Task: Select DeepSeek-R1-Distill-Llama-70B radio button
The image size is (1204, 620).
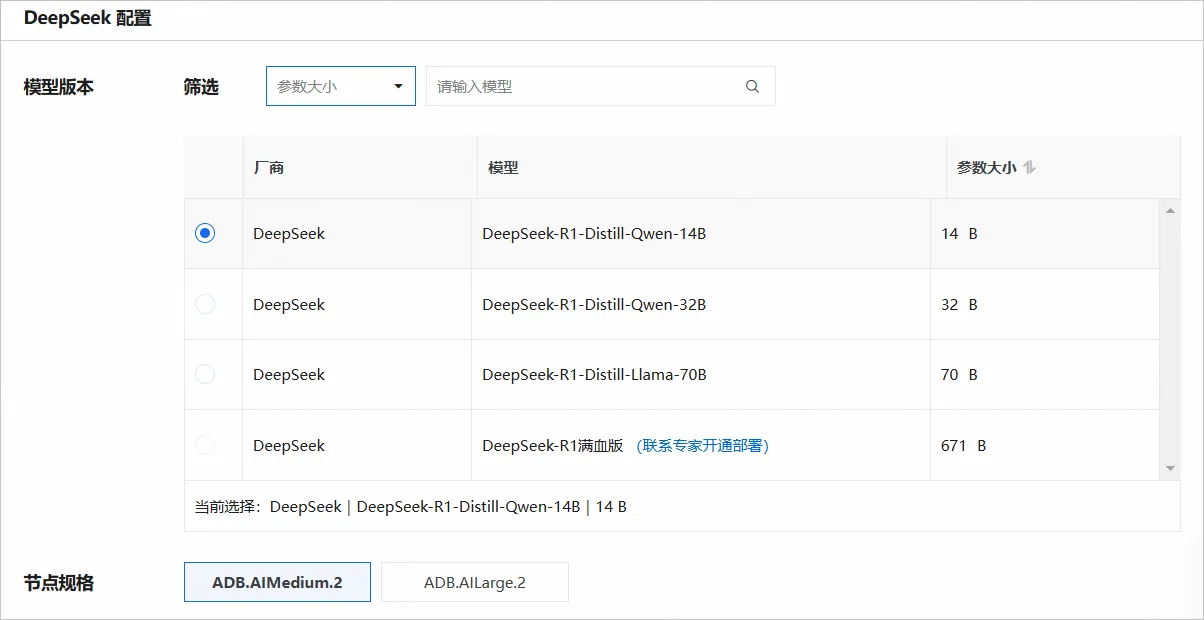Action: click(x=205, y=375)
